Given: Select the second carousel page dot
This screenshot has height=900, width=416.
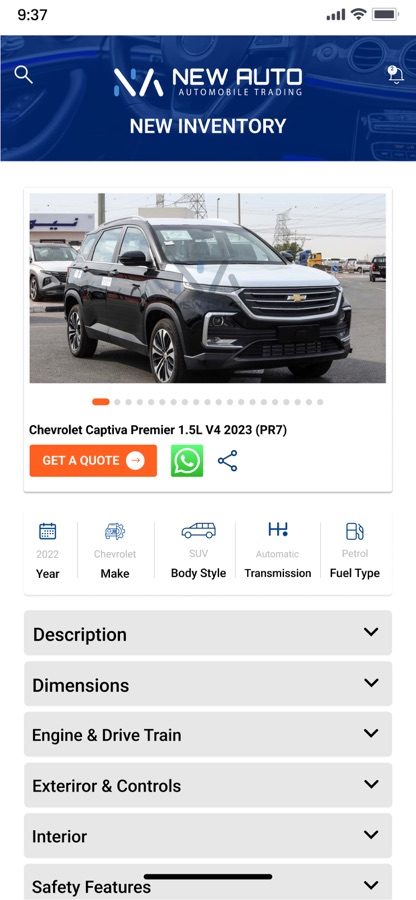Looking at the screenshot, I should click(118, 402).
